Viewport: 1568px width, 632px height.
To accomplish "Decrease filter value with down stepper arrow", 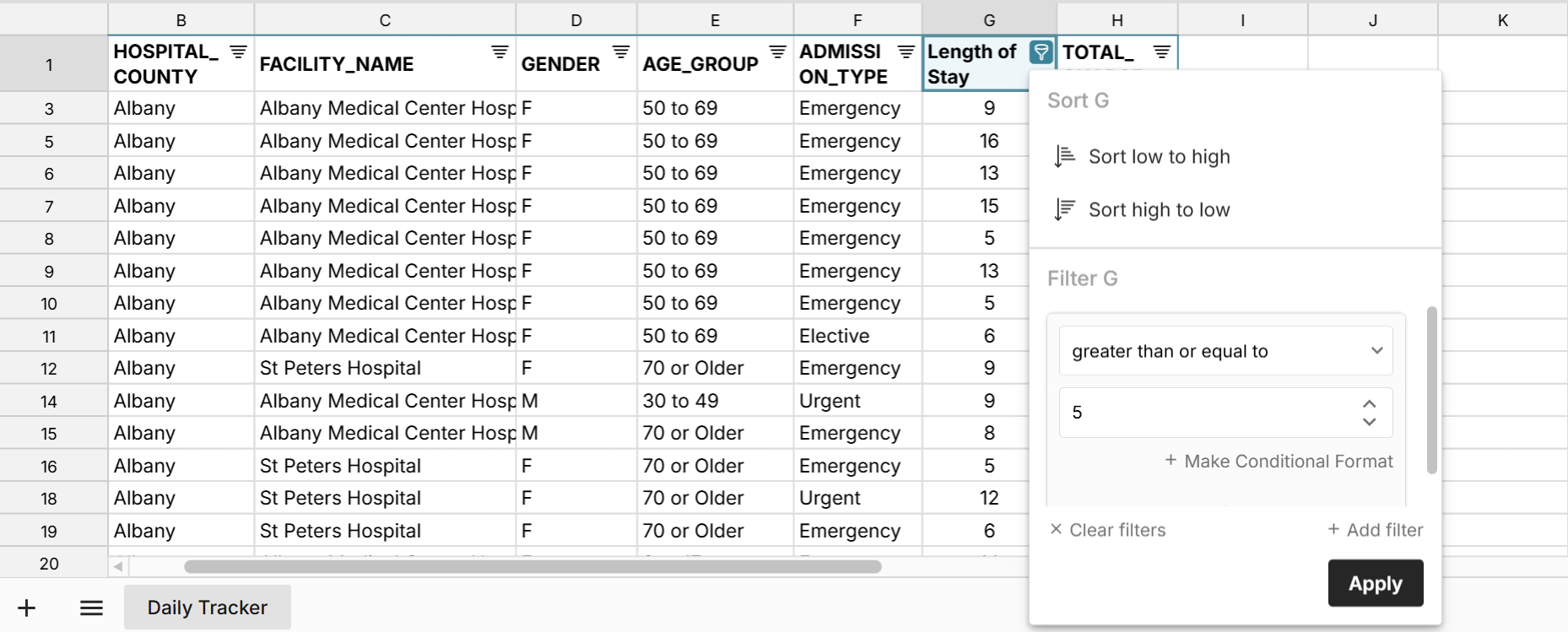I will pyautogui.click(x=1369, y=422).
